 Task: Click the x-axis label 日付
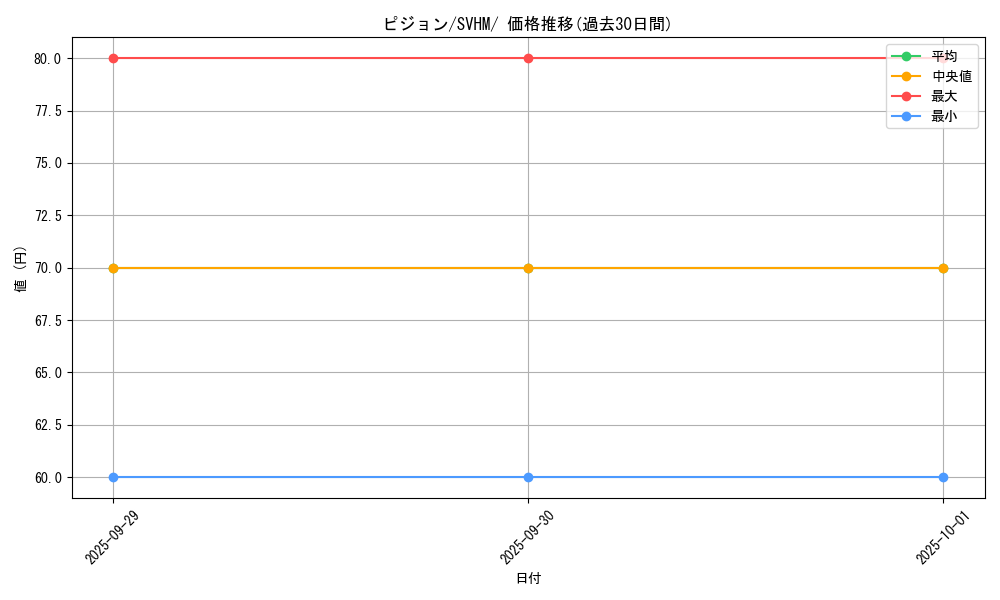(x=528, y=578)
